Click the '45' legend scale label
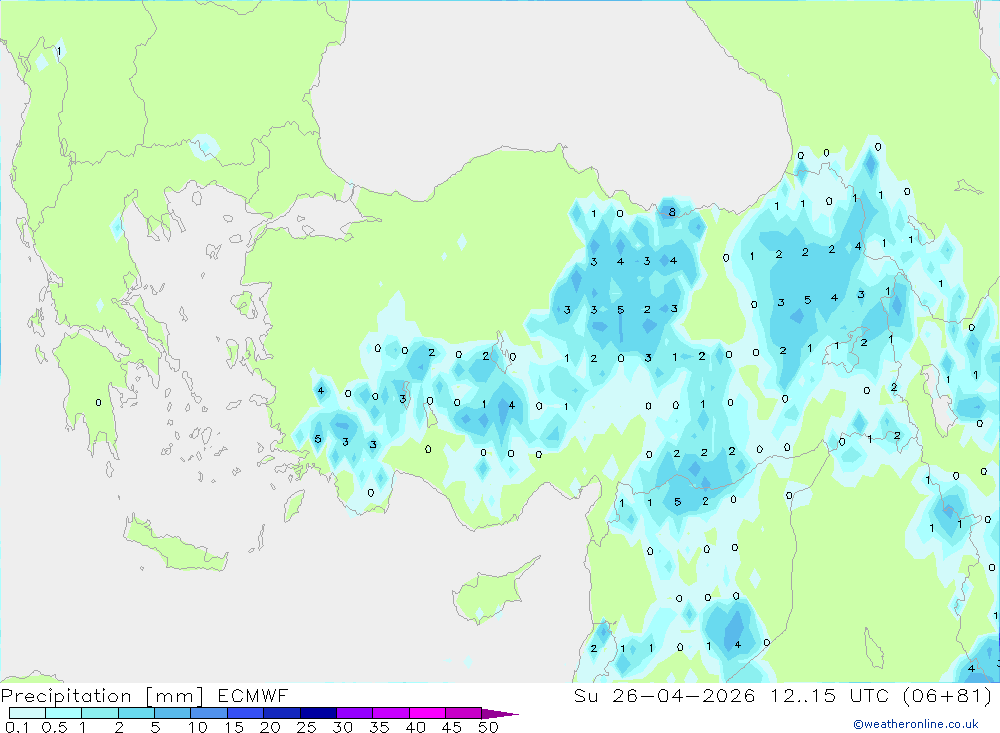Viewport: 1000px width, 733px height. (x=452, y=727)
